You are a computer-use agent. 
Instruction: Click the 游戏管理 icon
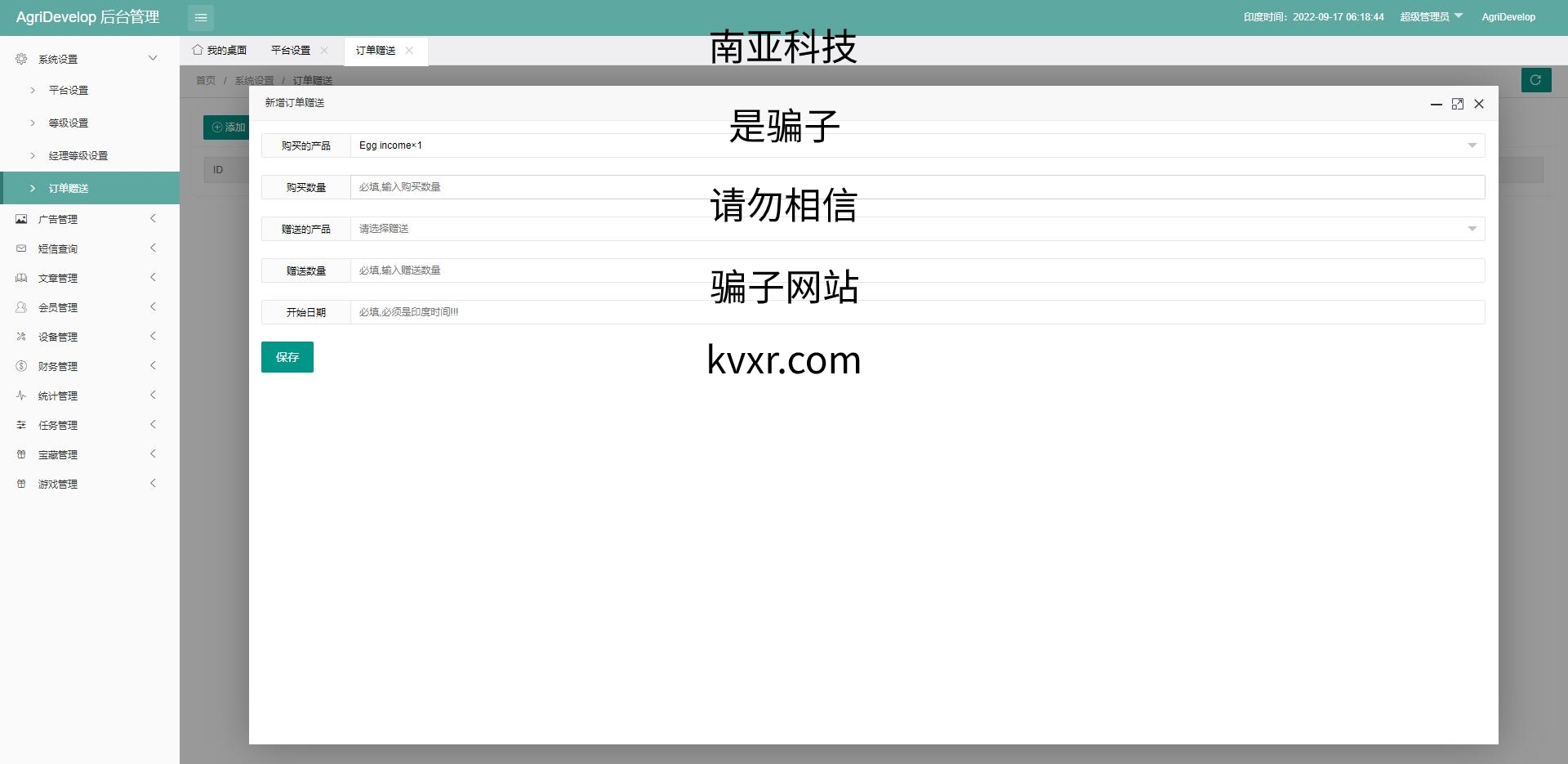click(21, 484)
